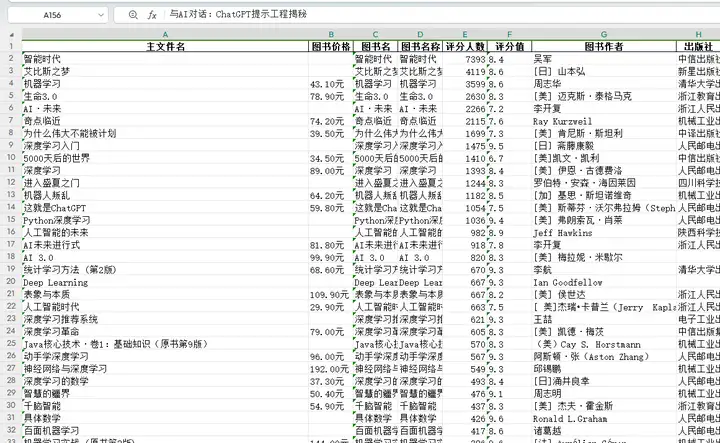Select author cell Ray Kurzweil
This screenshot has height=443, width=720.
point(604,121)
